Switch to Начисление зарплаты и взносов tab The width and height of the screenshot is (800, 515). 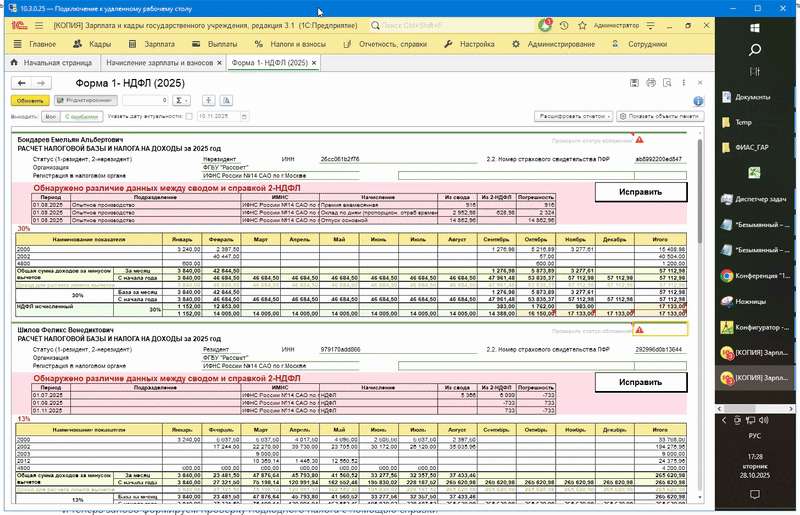pos(160,63)
